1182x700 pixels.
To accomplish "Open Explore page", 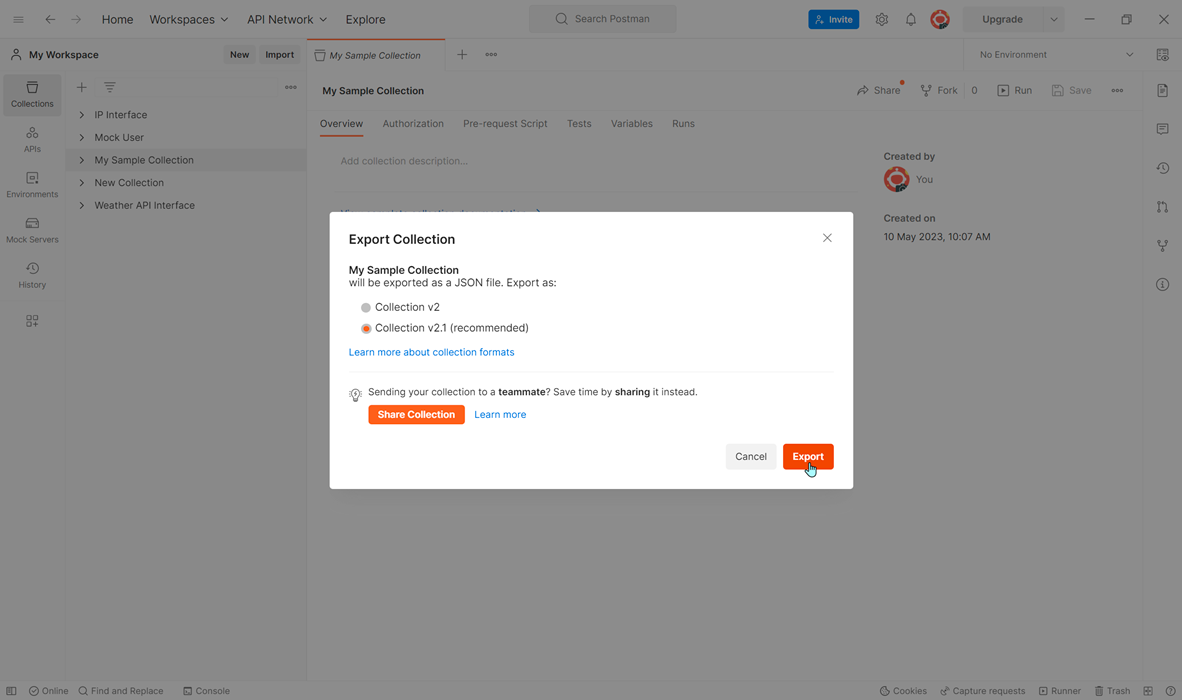I will tap(366, 20).
